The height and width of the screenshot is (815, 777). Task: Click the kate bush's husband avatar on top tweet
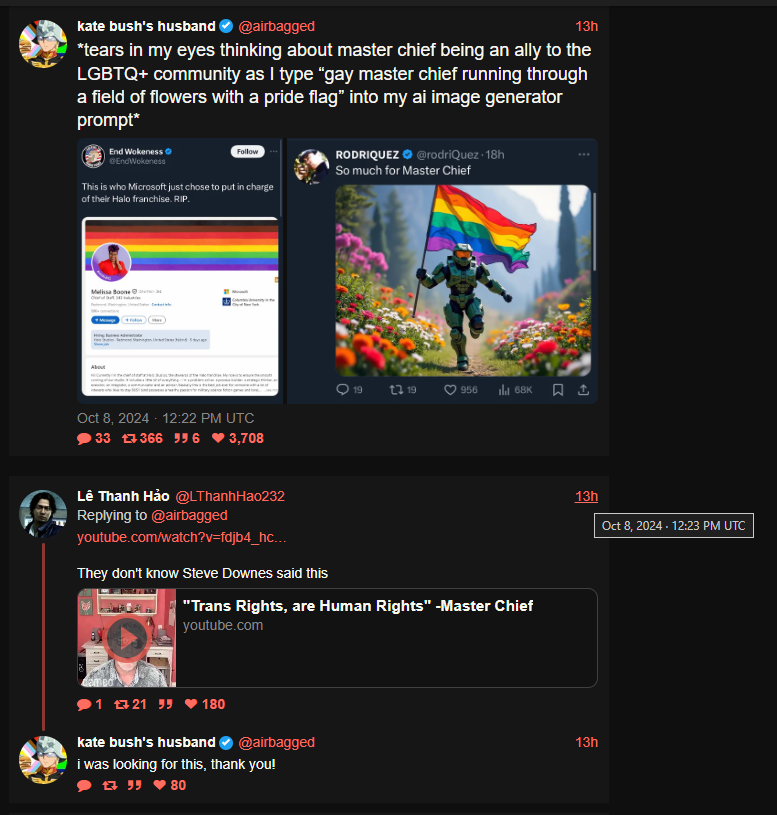pyautogui.click(x=43, y=44)
